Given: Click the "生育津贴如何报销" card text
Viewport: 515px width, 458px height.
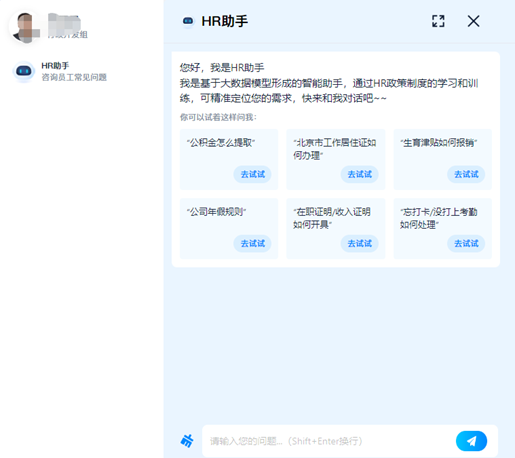Looking at the screenshot, I should [x=439, y=143].
